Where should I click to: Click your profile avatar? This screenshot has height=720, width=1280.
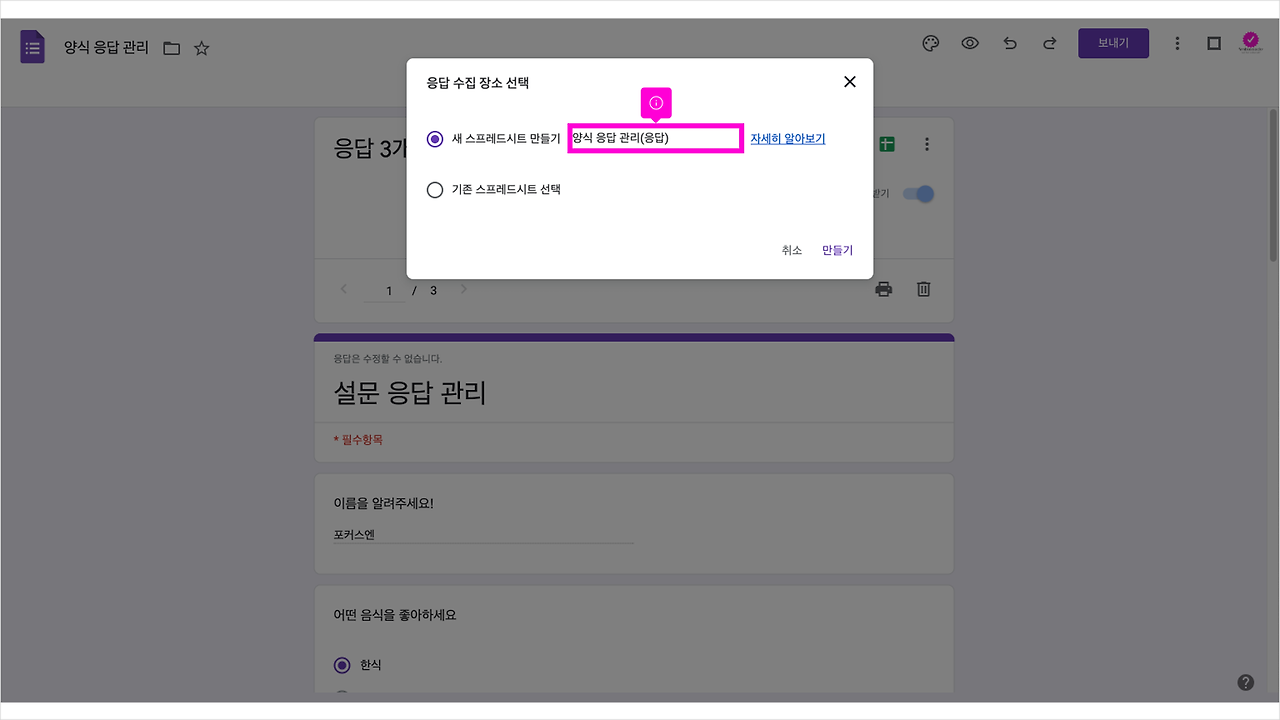pos(1249,41)
